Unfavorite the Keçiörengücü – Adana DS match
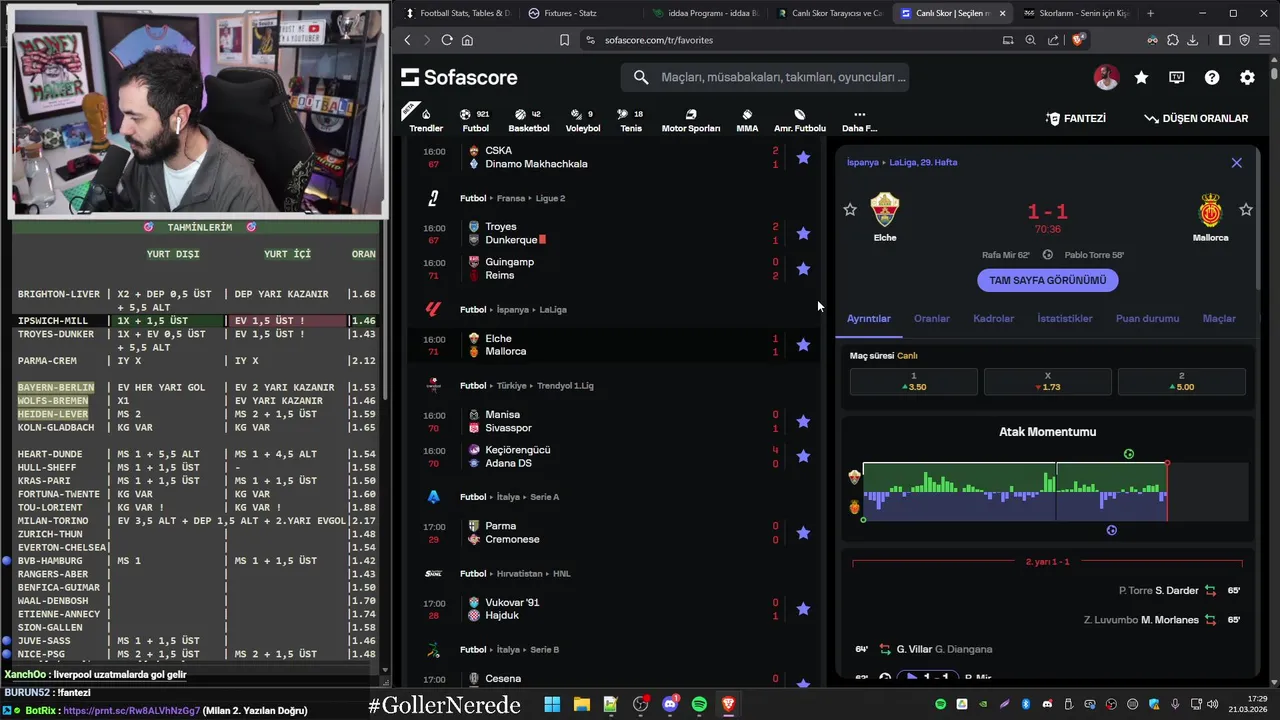 tap(803, 456)
